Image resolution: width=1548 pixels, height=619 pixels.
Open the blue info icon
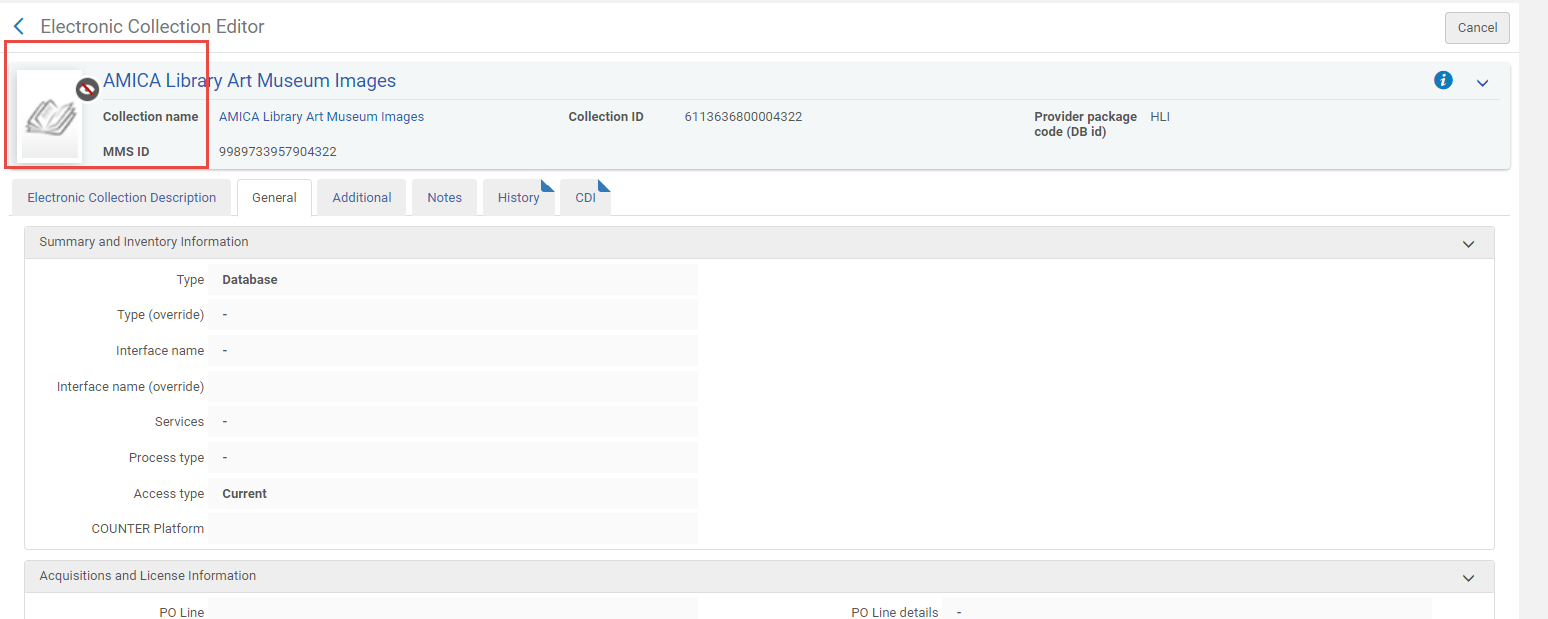[x=1443, y=80]
